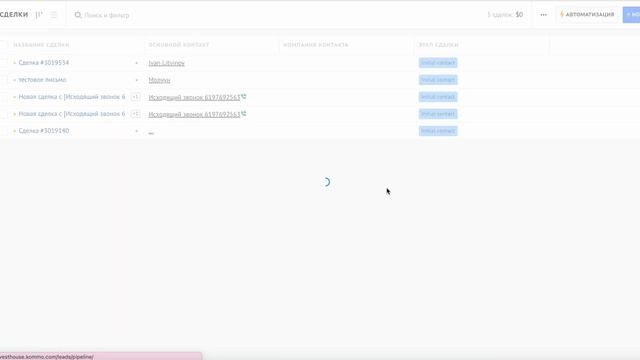Viewport: 640px width, 360px height.
Task: Tick the checkbox for Сделка #3019534
Action: [x=4, y=63]
